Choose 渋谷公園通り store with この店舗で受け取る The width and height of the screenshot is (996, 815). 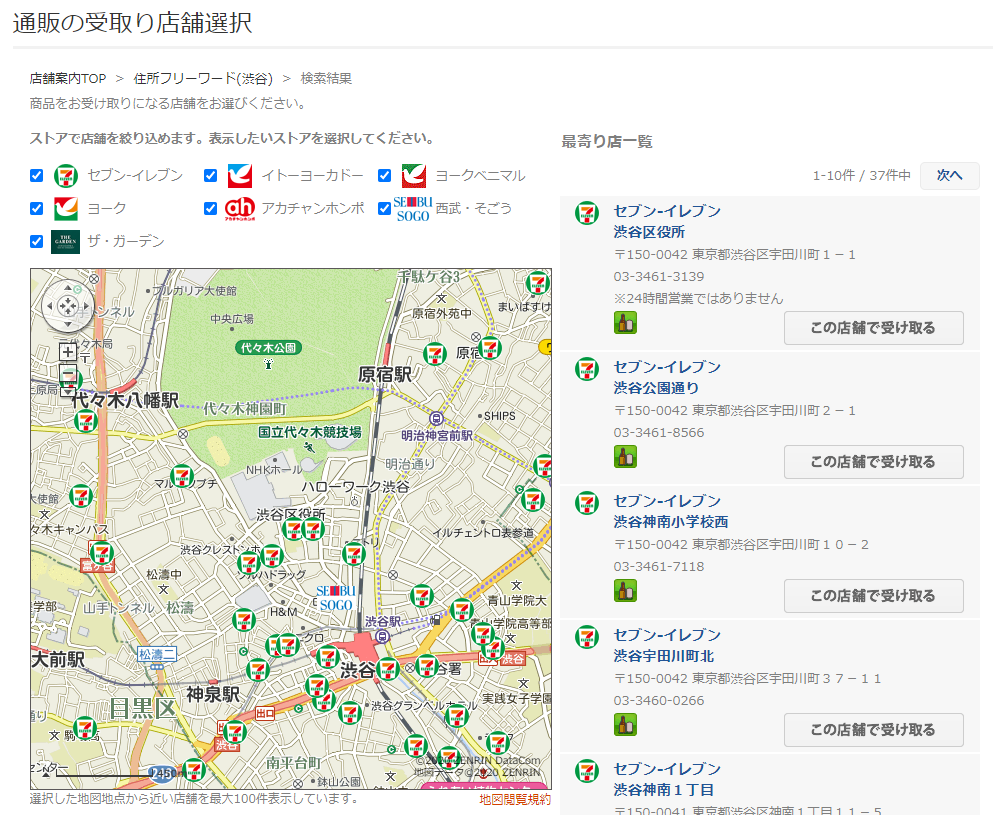873,462
